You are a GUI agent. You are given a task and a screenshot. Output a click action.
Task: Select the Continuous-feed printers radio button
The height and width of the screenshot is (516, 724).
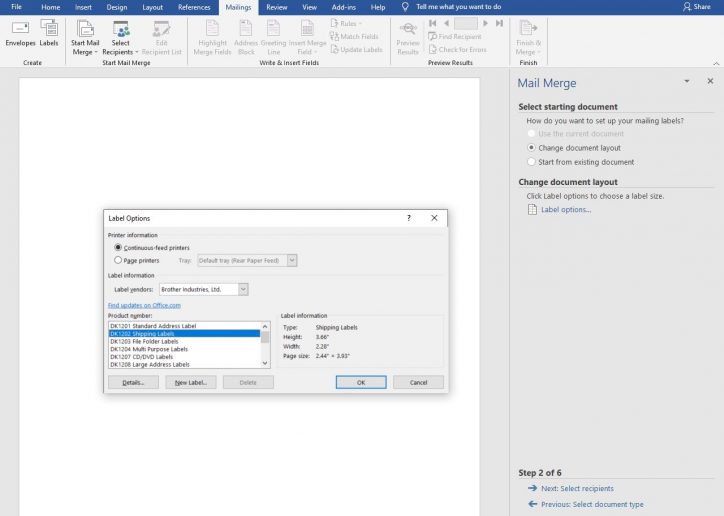coord(119,247)
